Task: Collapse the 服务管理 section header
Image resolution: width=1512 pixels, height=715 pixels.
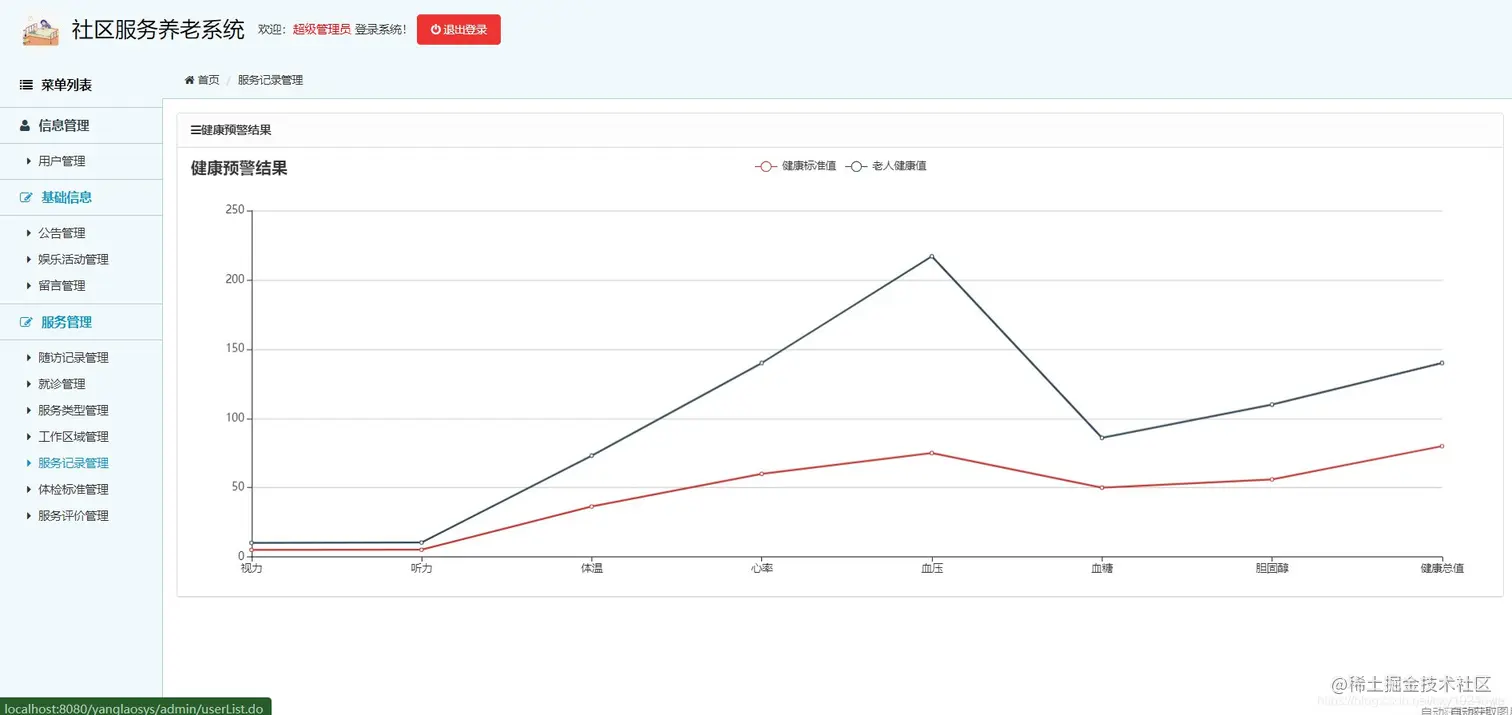Action: pyautogui.click(x=81, y=323)
